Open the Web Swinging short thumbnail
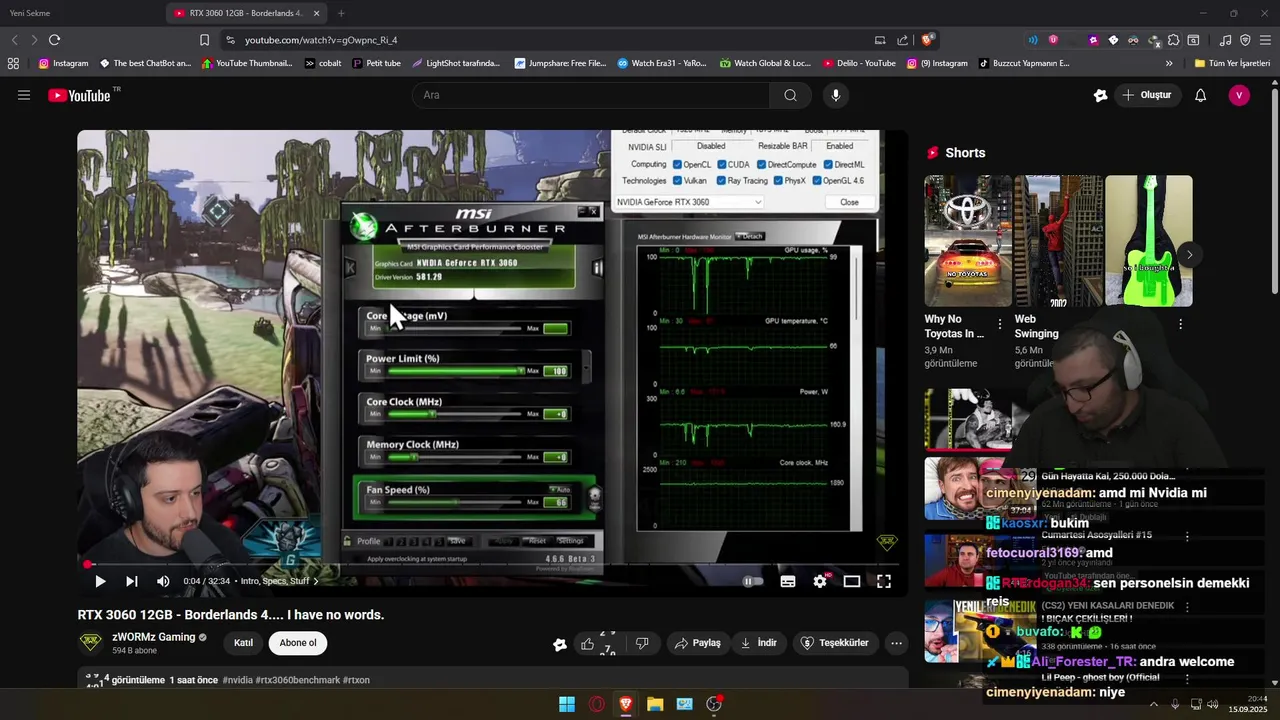This screenshot has height=720, width=1280. coord(1059,241)
